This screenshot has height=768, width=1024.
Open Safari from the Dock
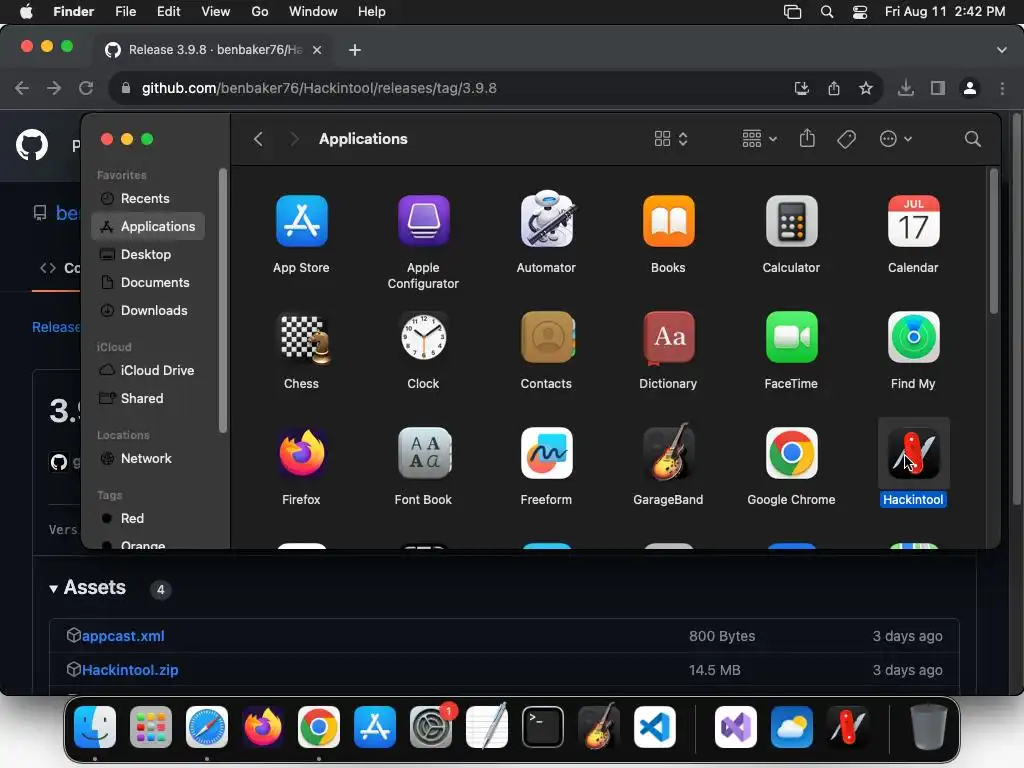click(x=207, y=727)
